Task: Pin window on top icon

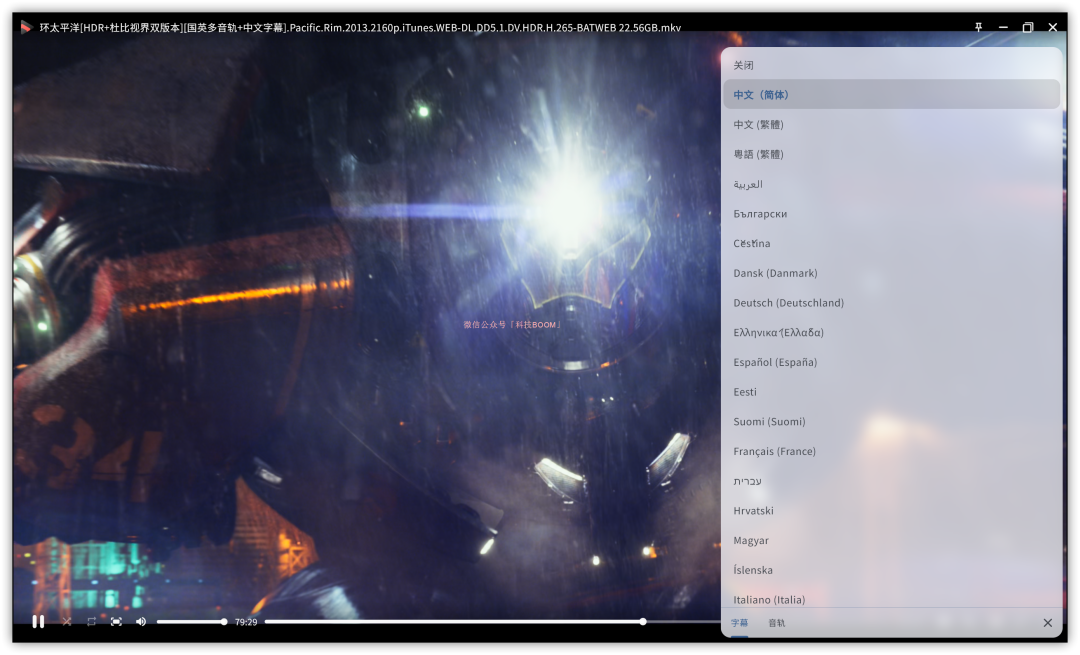Action: (x=978, y=28)
